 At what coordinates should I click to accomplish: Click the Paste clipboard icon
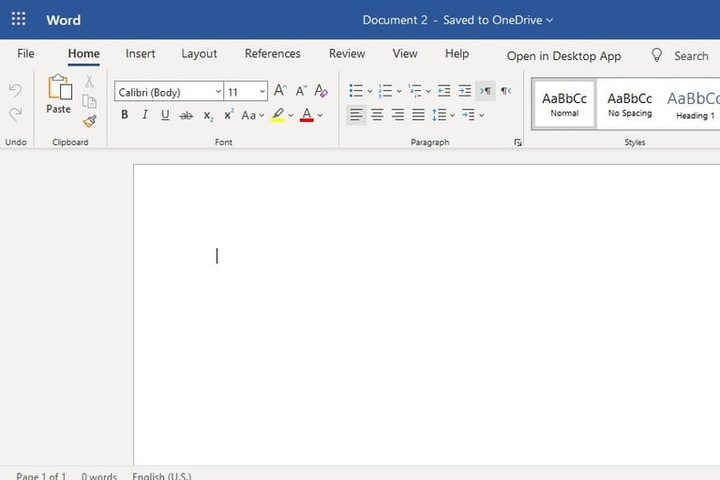[59, 95]
